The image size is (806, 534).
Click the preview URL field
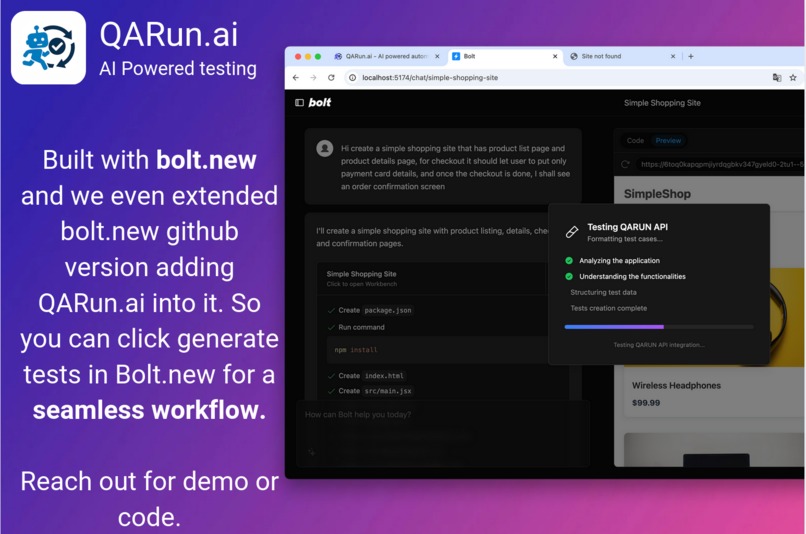720,164
